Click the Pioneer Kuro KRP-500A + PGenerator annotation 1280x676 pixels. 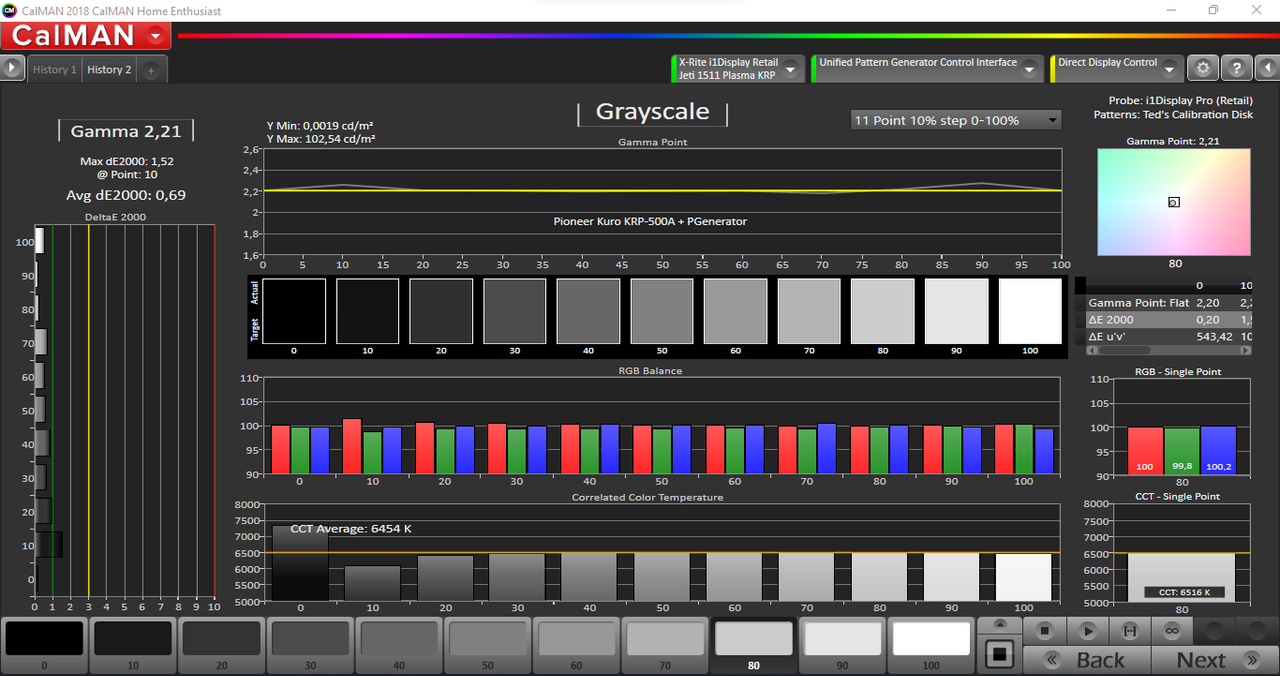650,221
